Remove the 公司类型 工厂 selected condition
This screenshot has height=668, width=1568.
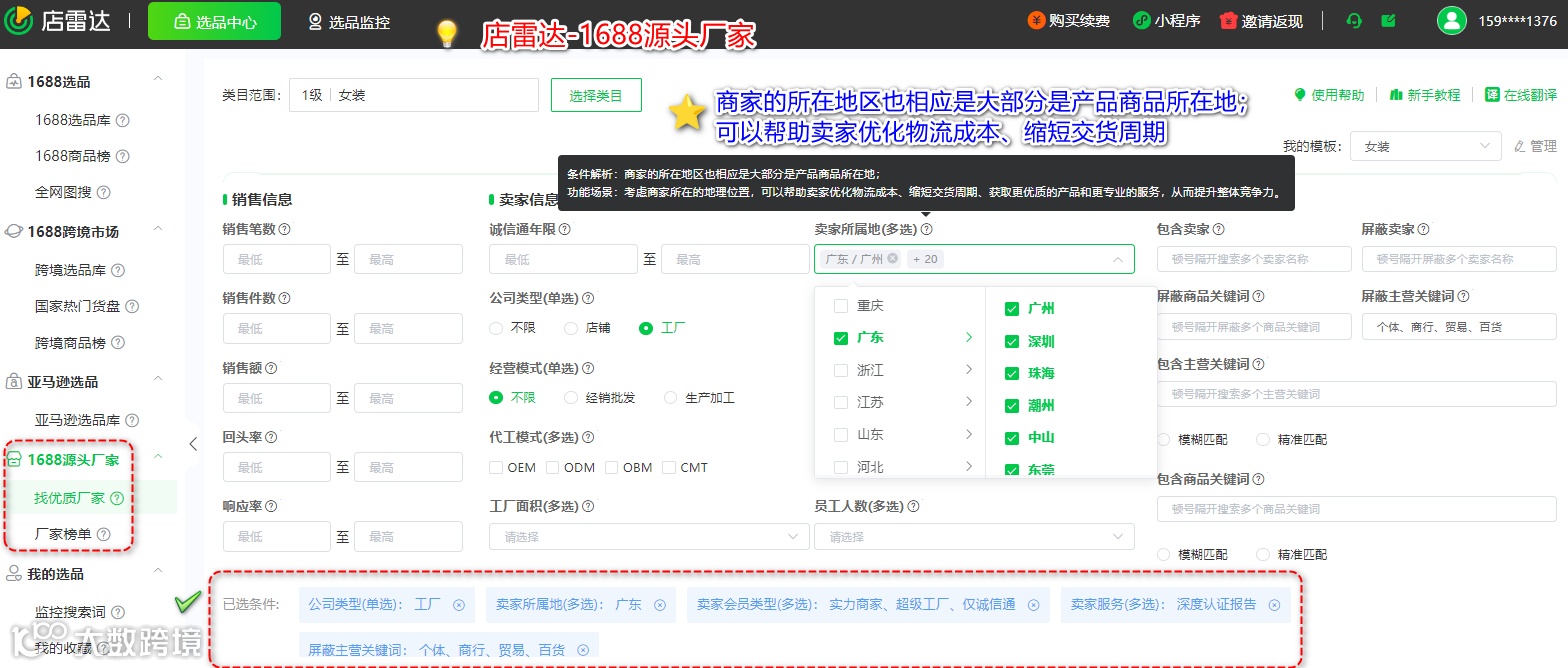459,605
